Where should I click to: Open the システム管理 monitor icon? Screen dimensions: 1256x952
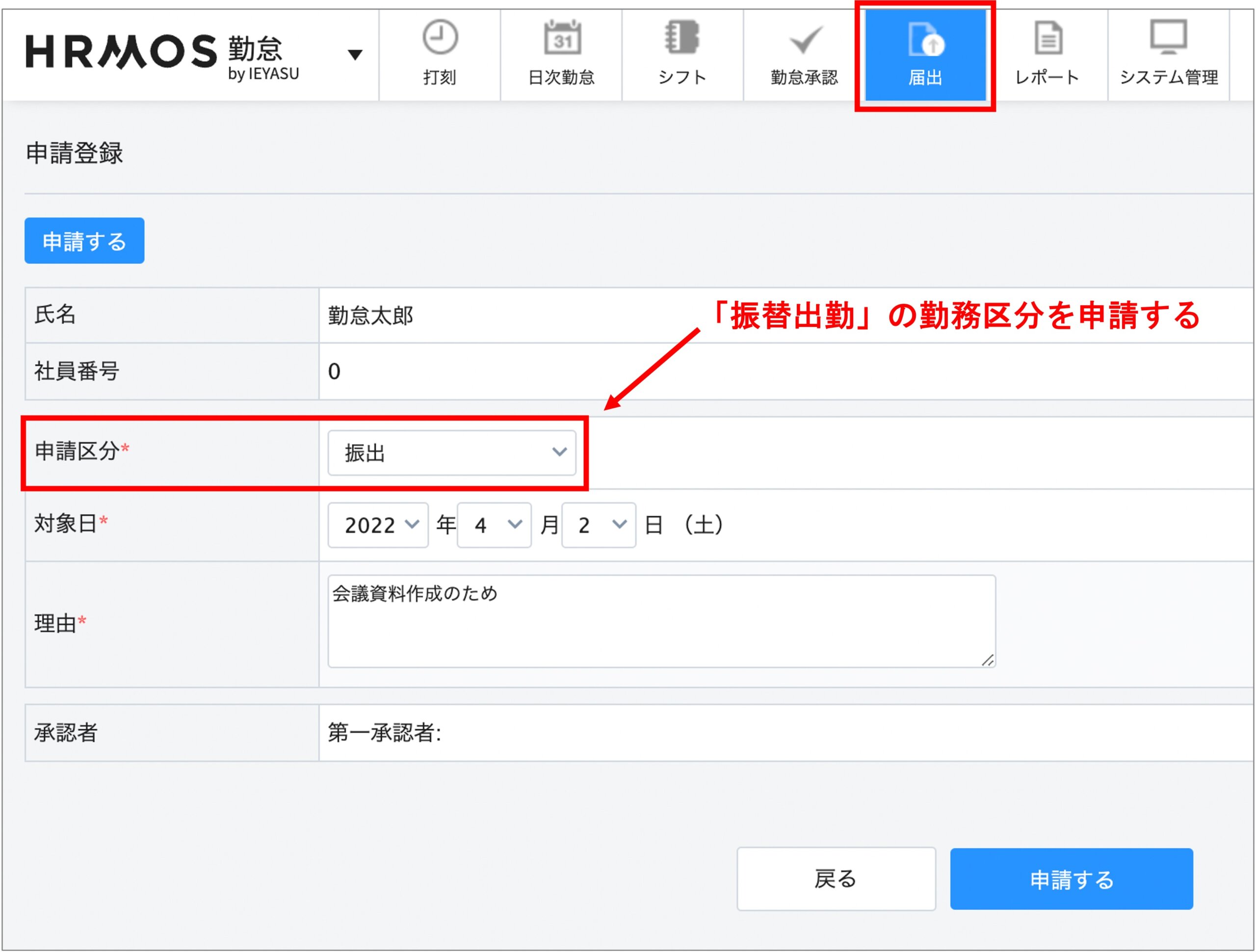coord(1168,36)
